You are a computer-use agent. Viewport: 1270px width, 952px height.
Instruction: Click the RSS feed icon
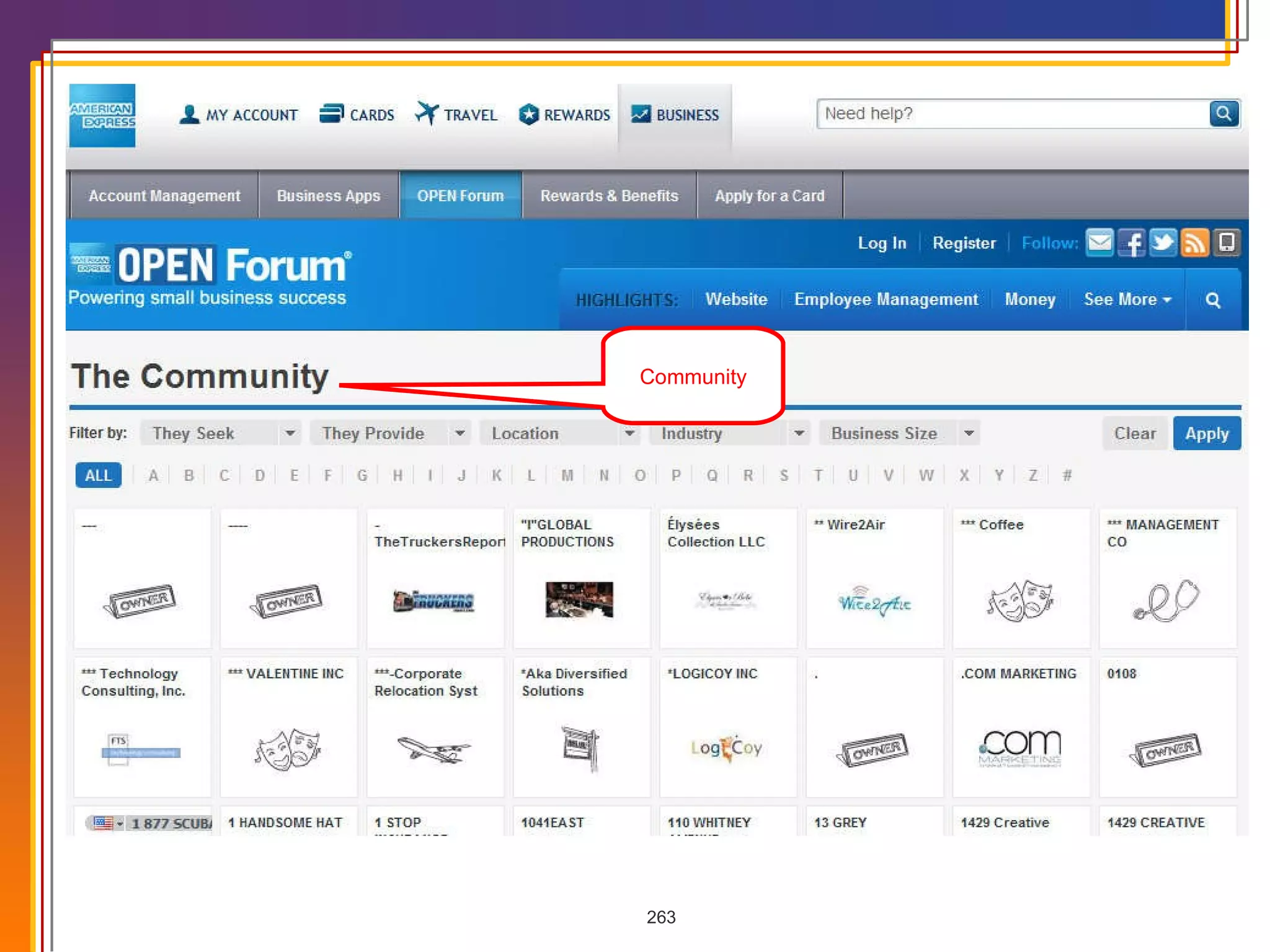coord(1194,242)
